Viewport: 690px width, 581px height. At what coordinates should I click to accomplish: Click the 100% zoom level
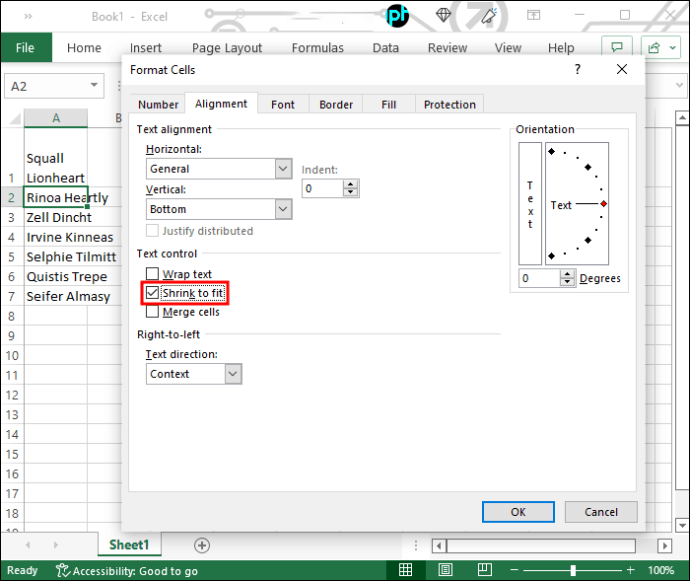661,570
